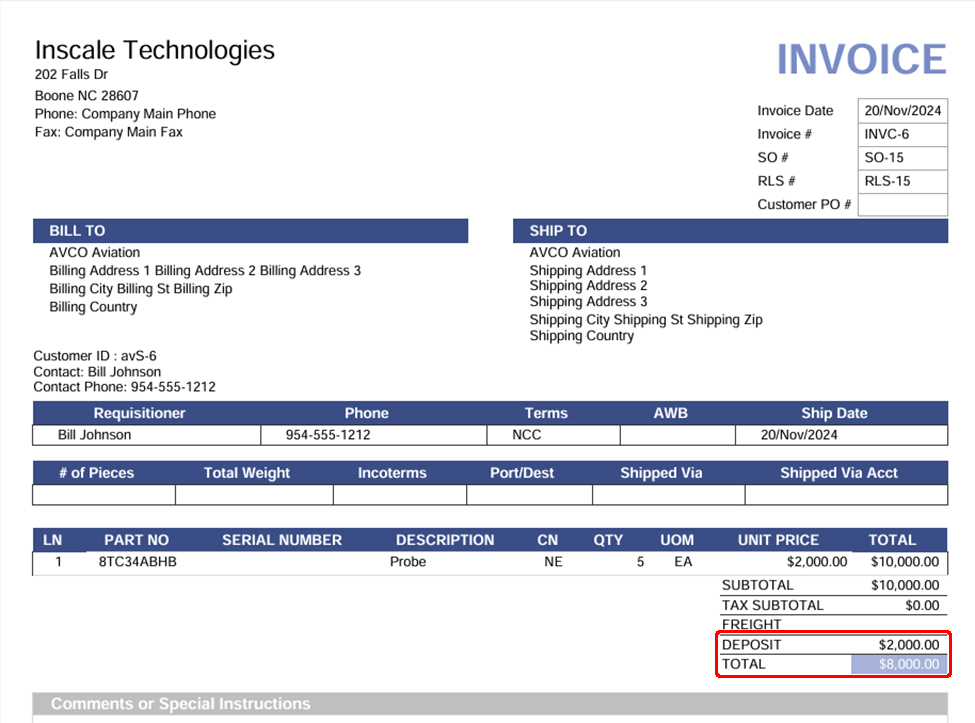Click the "Probe" description cell
The image size is (975, 723).
point(408,562)
